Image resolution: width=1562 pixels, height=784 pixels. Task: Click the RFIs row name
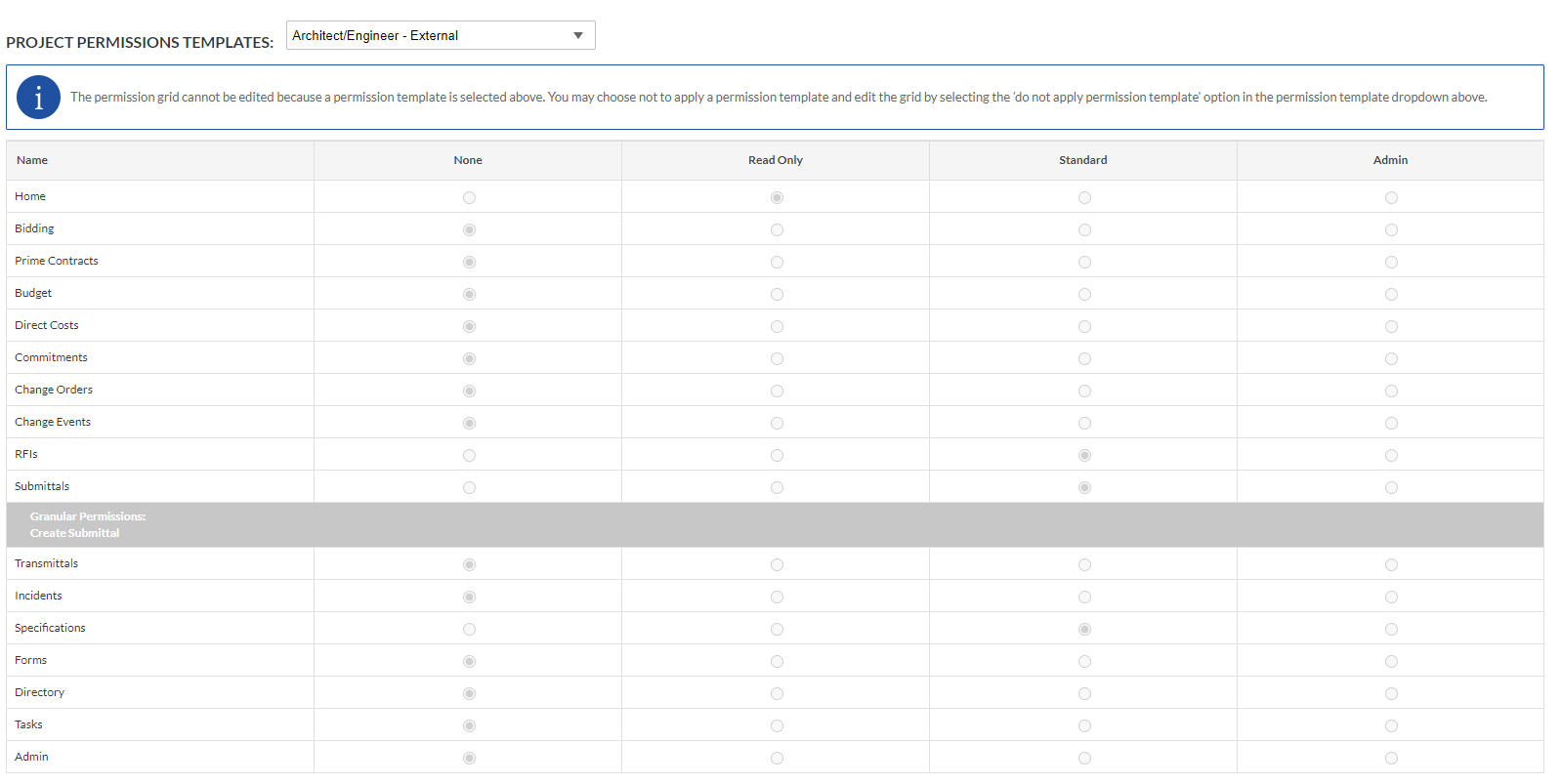pos(26,454)
